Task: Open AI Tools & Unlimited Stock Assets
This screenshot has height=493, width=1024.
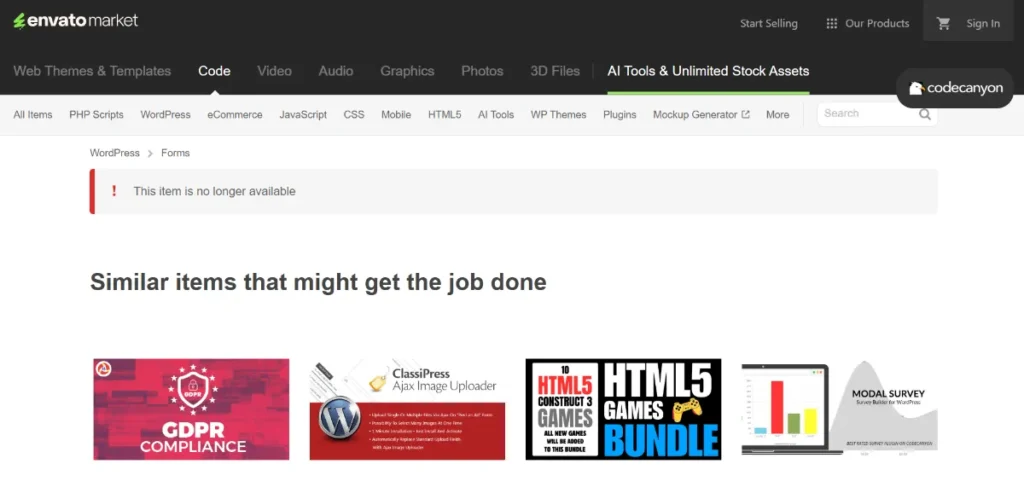Action: (708, 71)
